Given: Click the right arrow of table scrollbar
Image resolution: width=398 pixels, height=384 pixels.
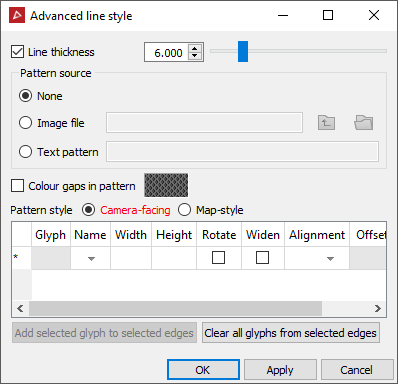Looking at the screenshot, I should 378,308.
